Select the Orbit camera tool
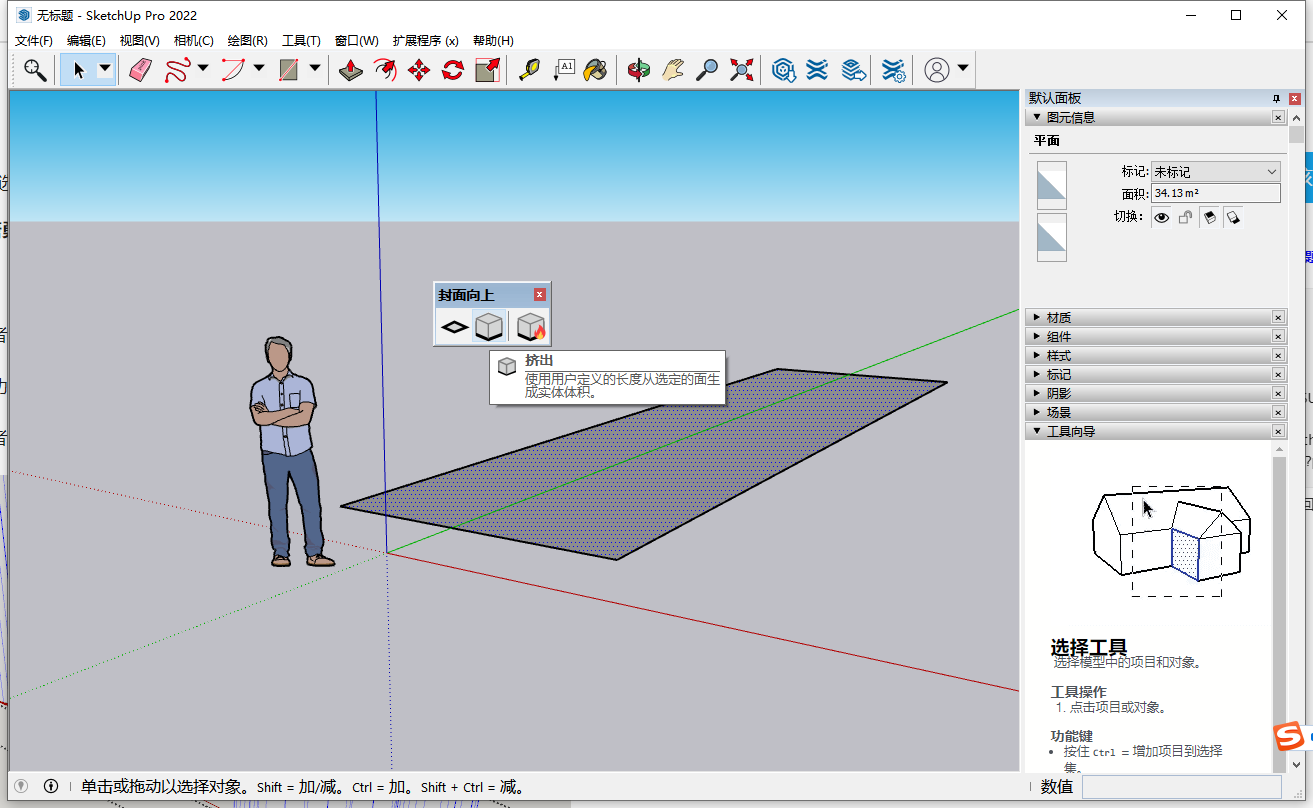This screenshot has height=808, width=1313. tap(639, 69)
